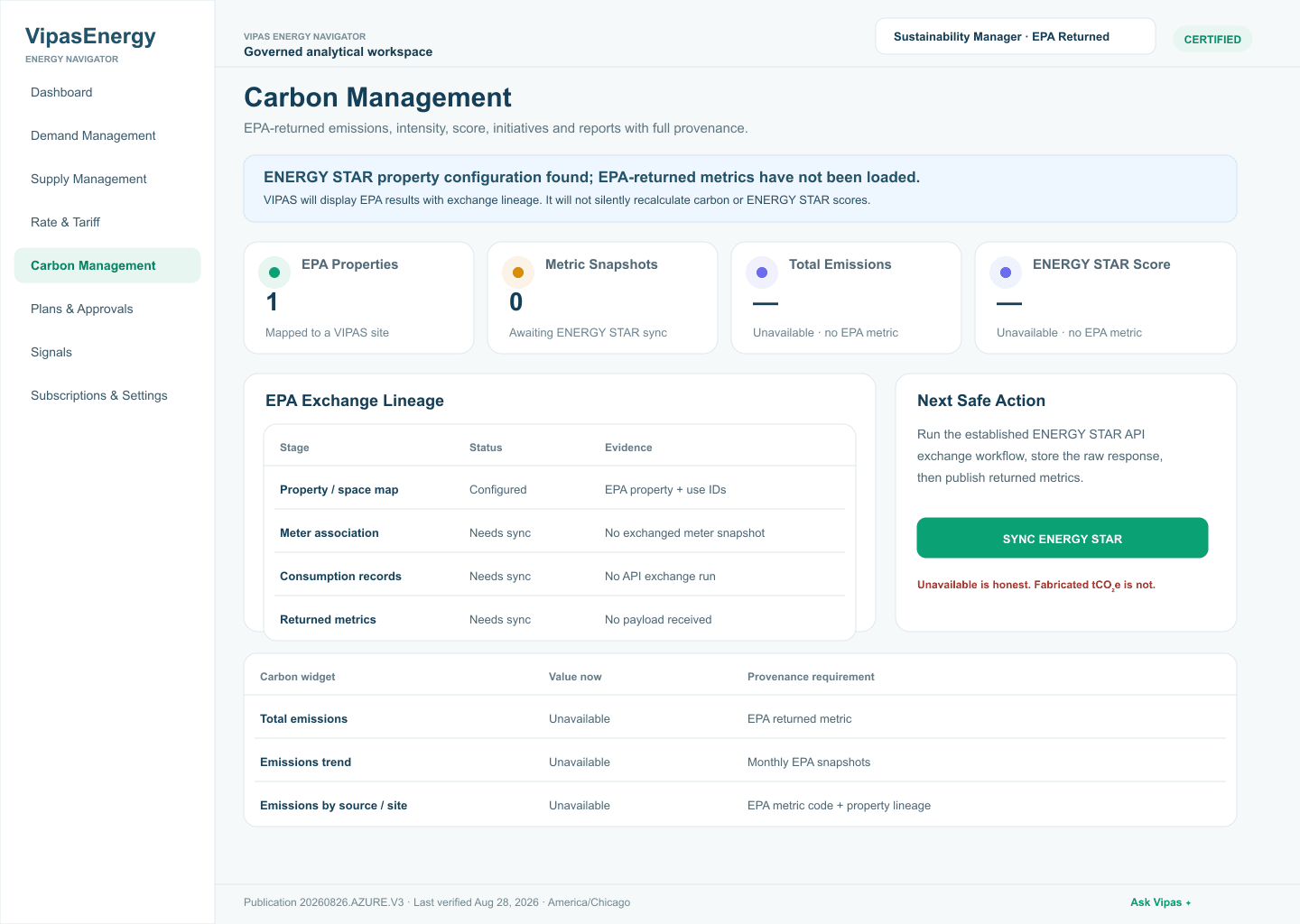Open Subscriptions & Settings
Viewport: 1300px width, 924px height.
[107, 395]
